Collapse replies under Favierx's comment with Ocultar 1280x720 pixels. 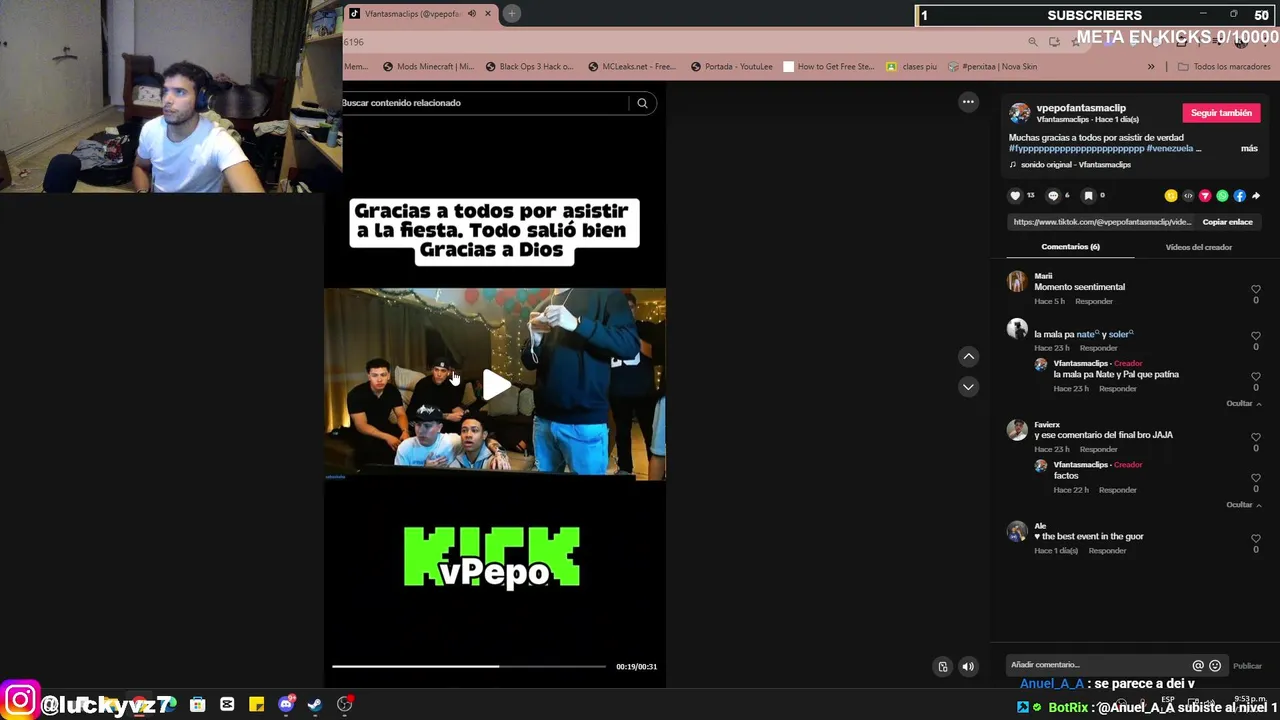click(1243, 504)
